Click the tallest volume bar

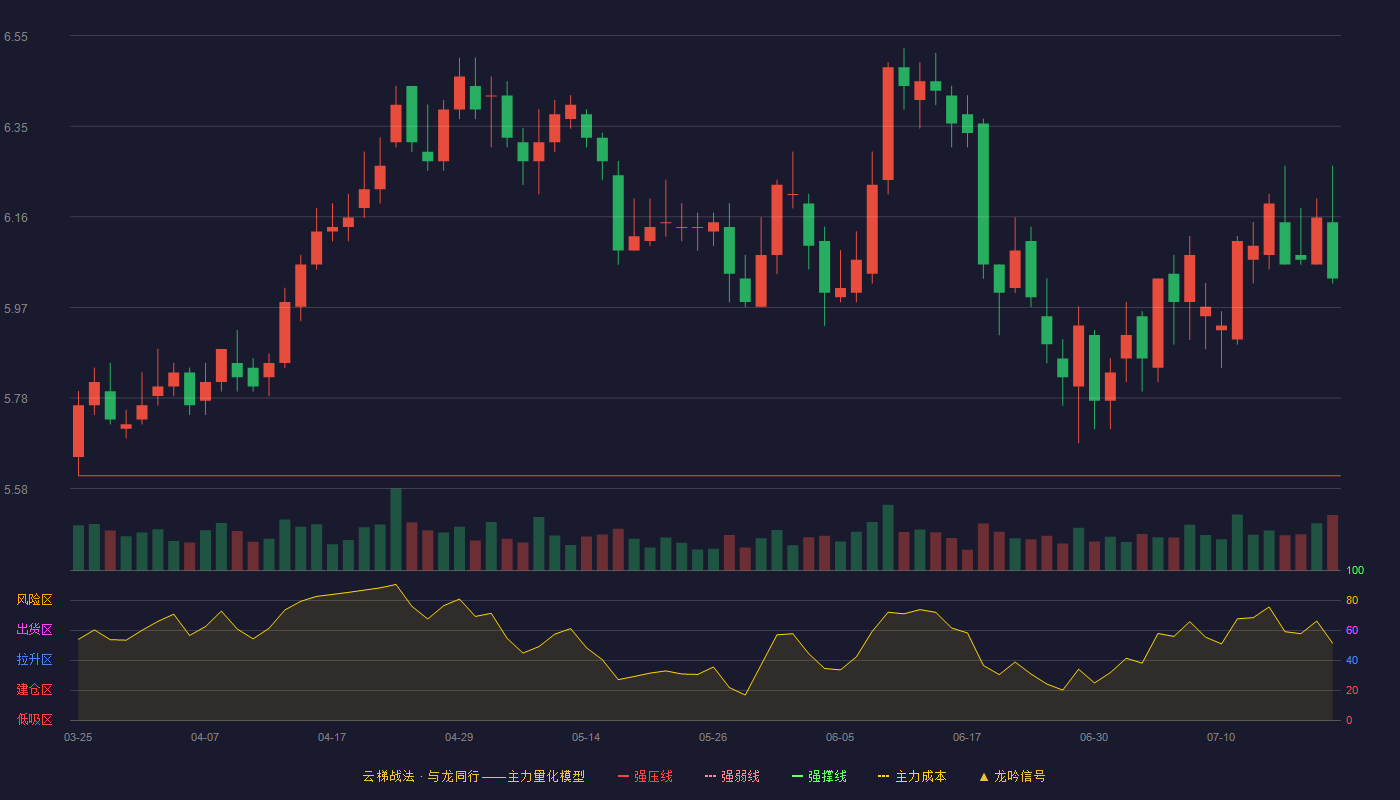click(x=396, y=529)
